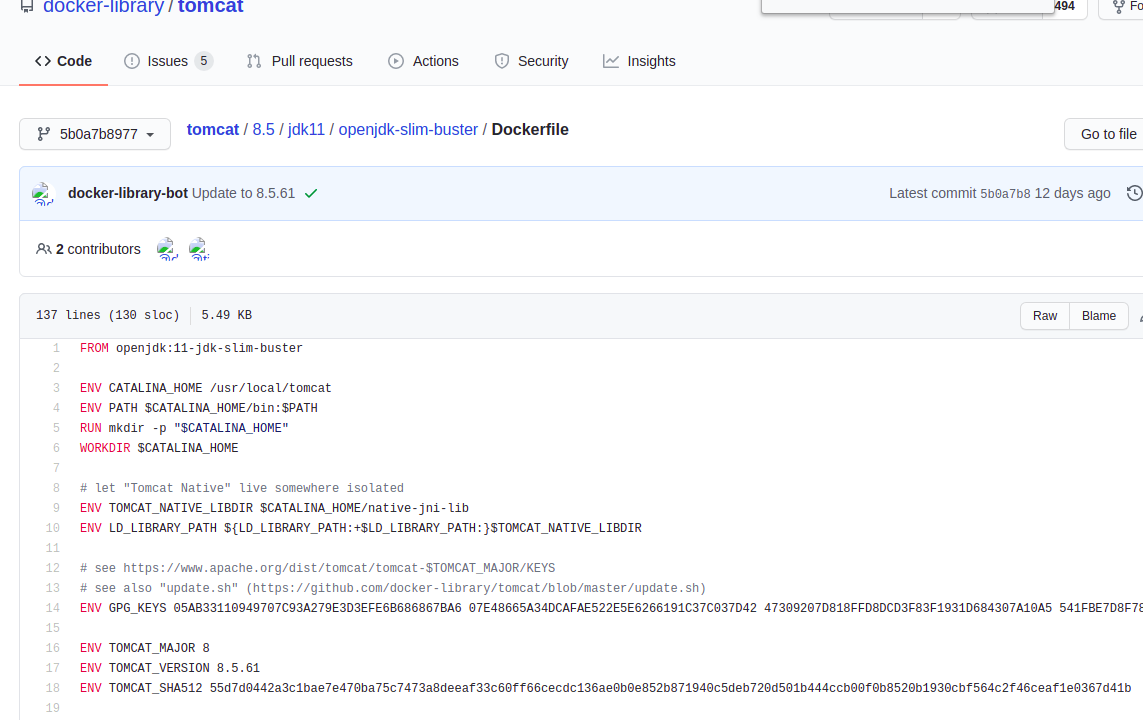1143x720 pixels.
Task: Open the Update to 8.5.61 commit message
Action: [243, 193]
